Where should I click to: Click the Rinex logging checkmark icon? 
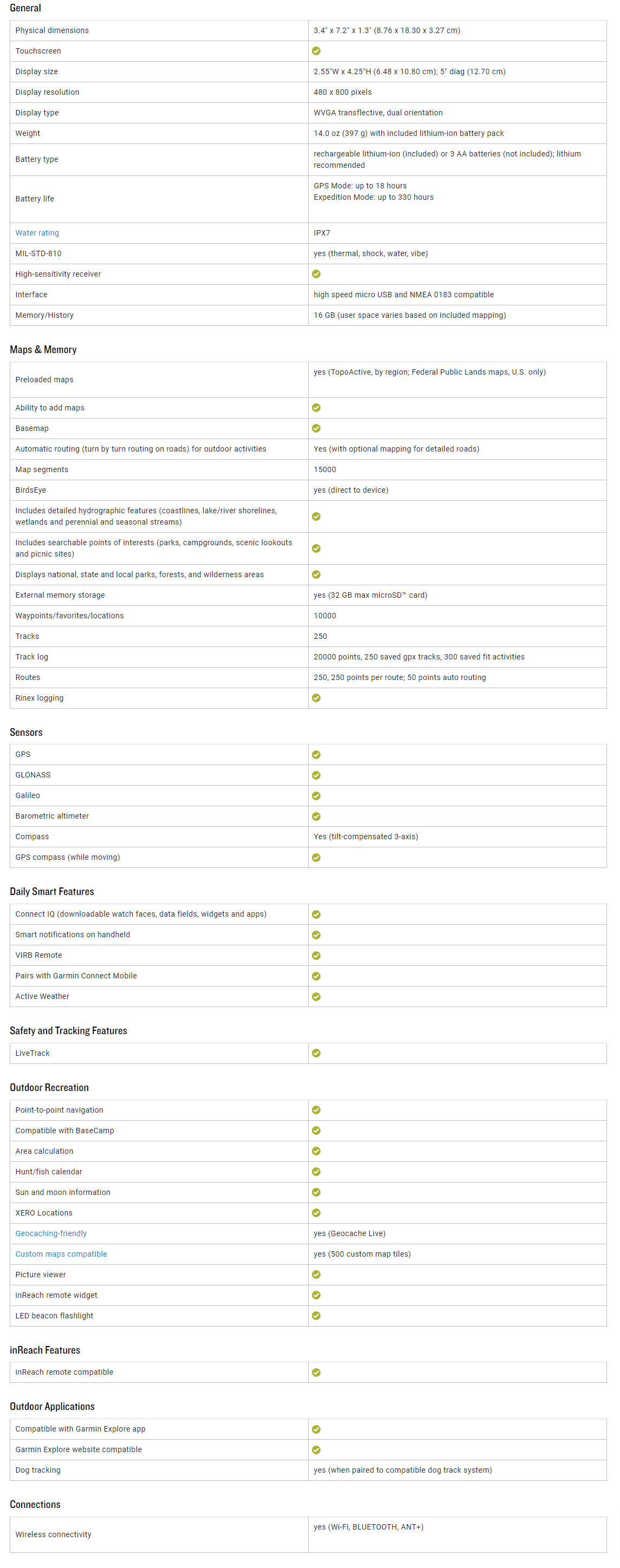coord(316,698)
